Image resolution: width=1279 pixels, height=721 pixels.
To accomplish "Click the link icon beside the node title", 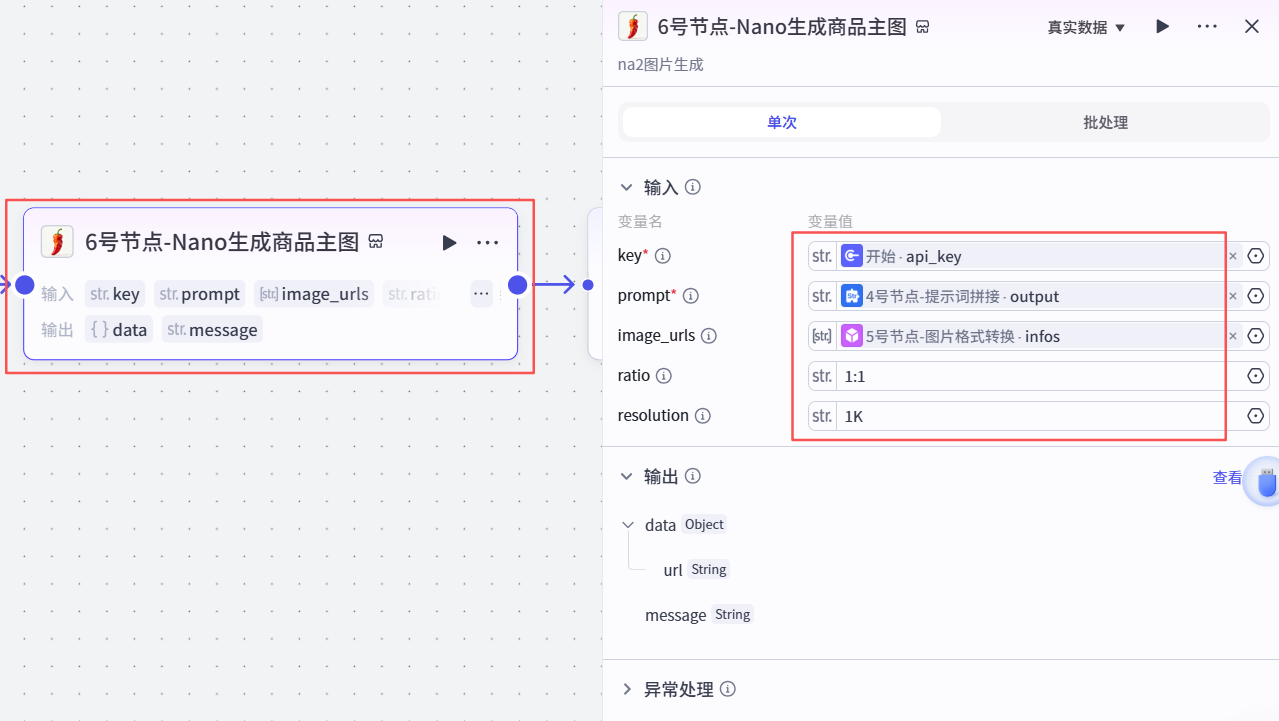I will (x=922, y=27).
